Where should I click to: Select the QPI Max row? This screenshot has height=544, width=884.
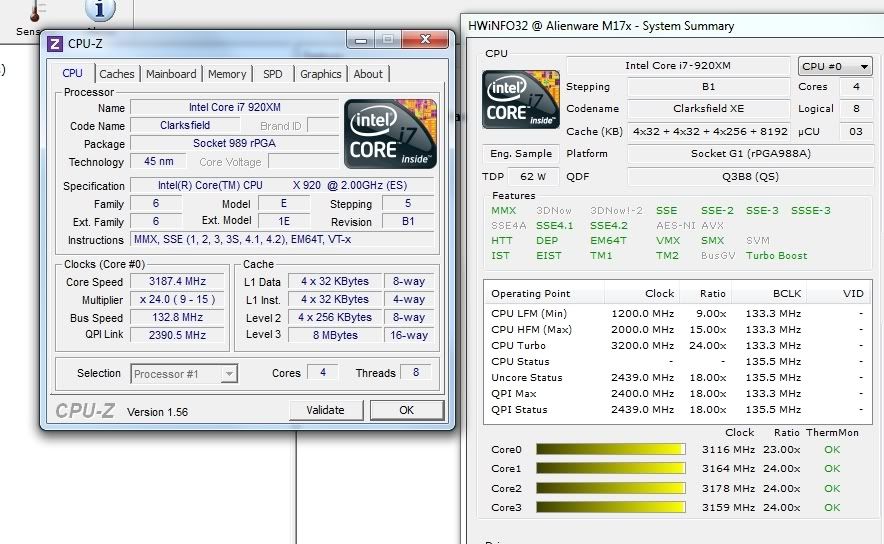pos(677,393)
